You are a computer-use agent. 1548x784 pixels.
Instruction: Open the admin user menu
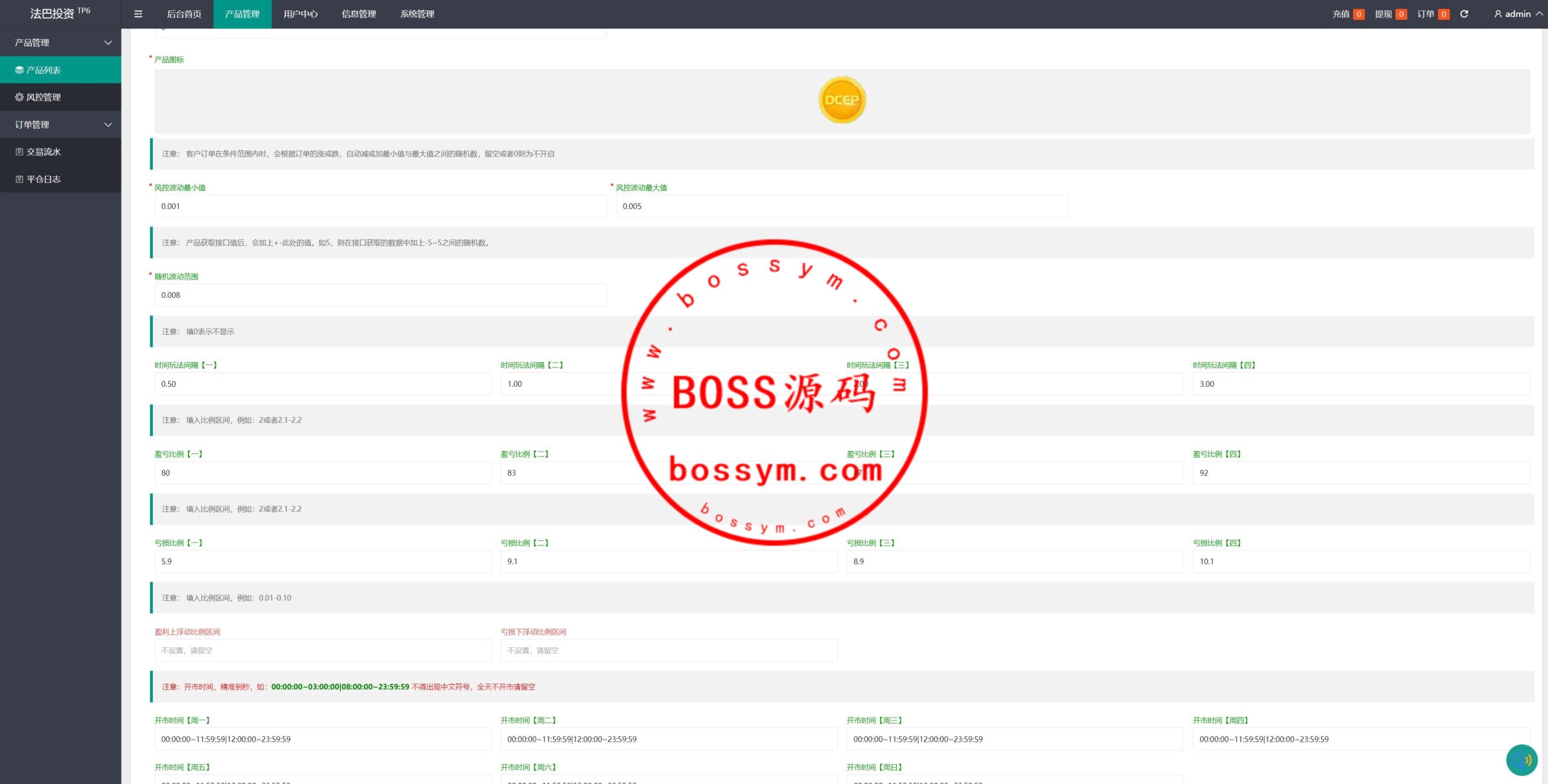point(1518,14)
